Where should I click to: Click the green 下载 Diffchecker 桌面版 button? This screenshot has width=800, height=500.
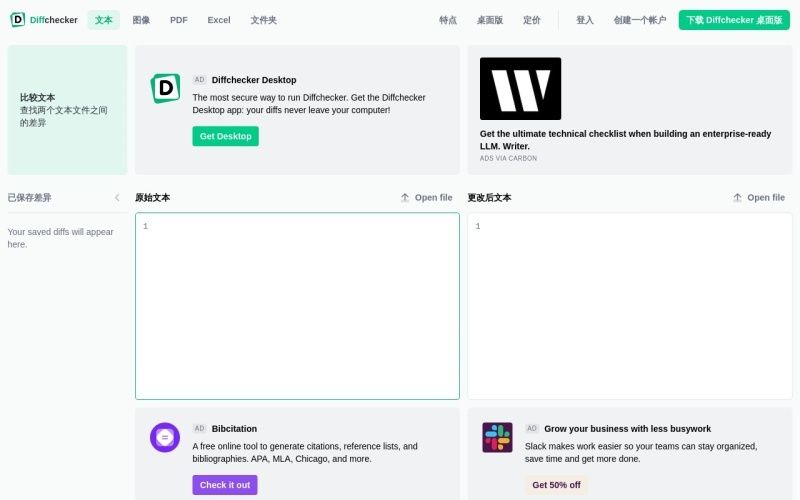pos(734,20)
